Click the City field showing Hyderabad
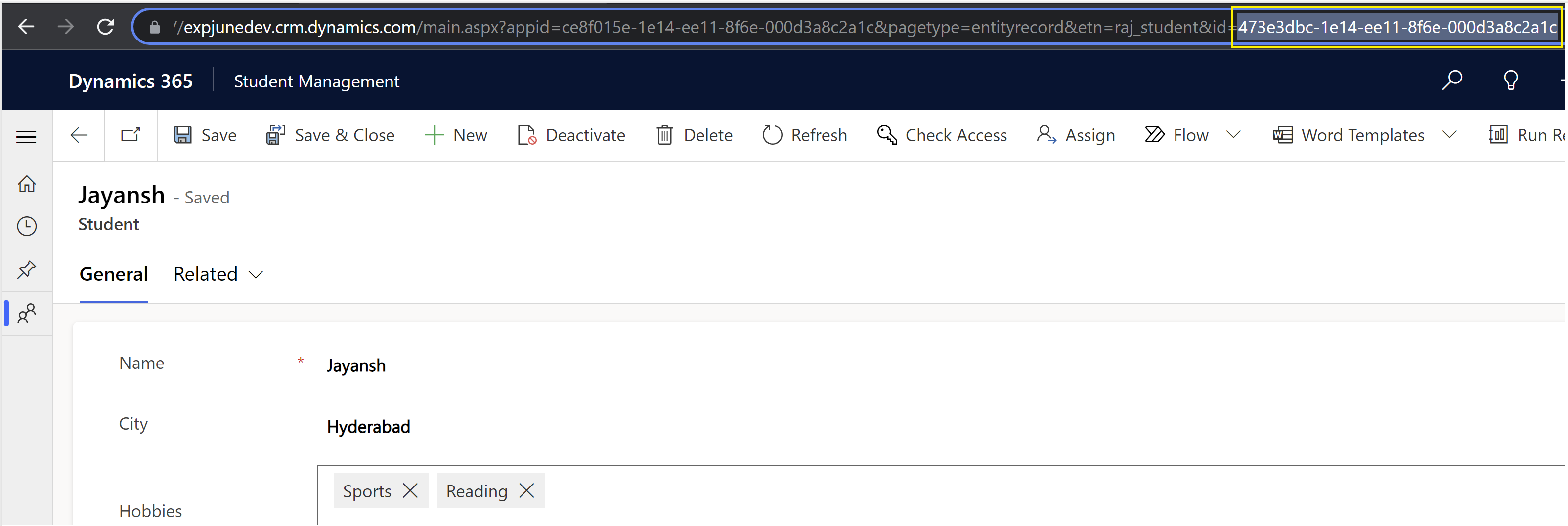The width and height of the screenshot is (1568, 526). 368,427
